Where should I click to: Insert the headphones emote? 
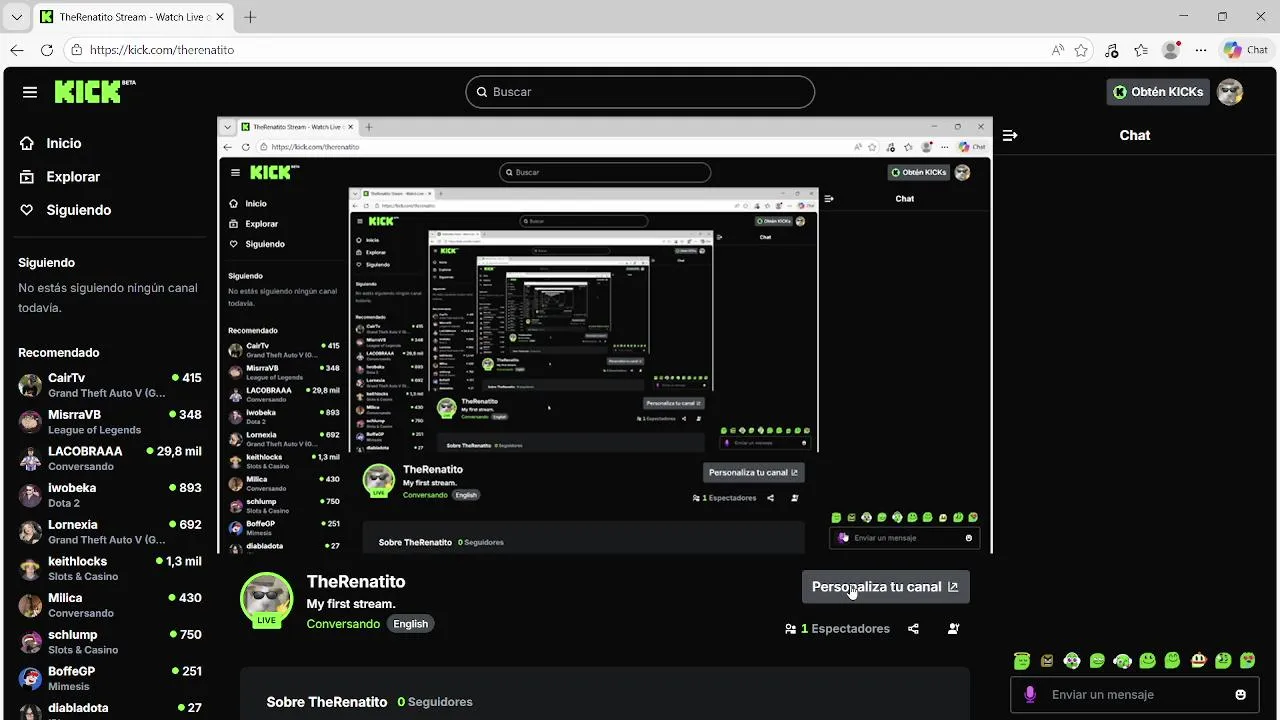click(x=1072, y=661)
